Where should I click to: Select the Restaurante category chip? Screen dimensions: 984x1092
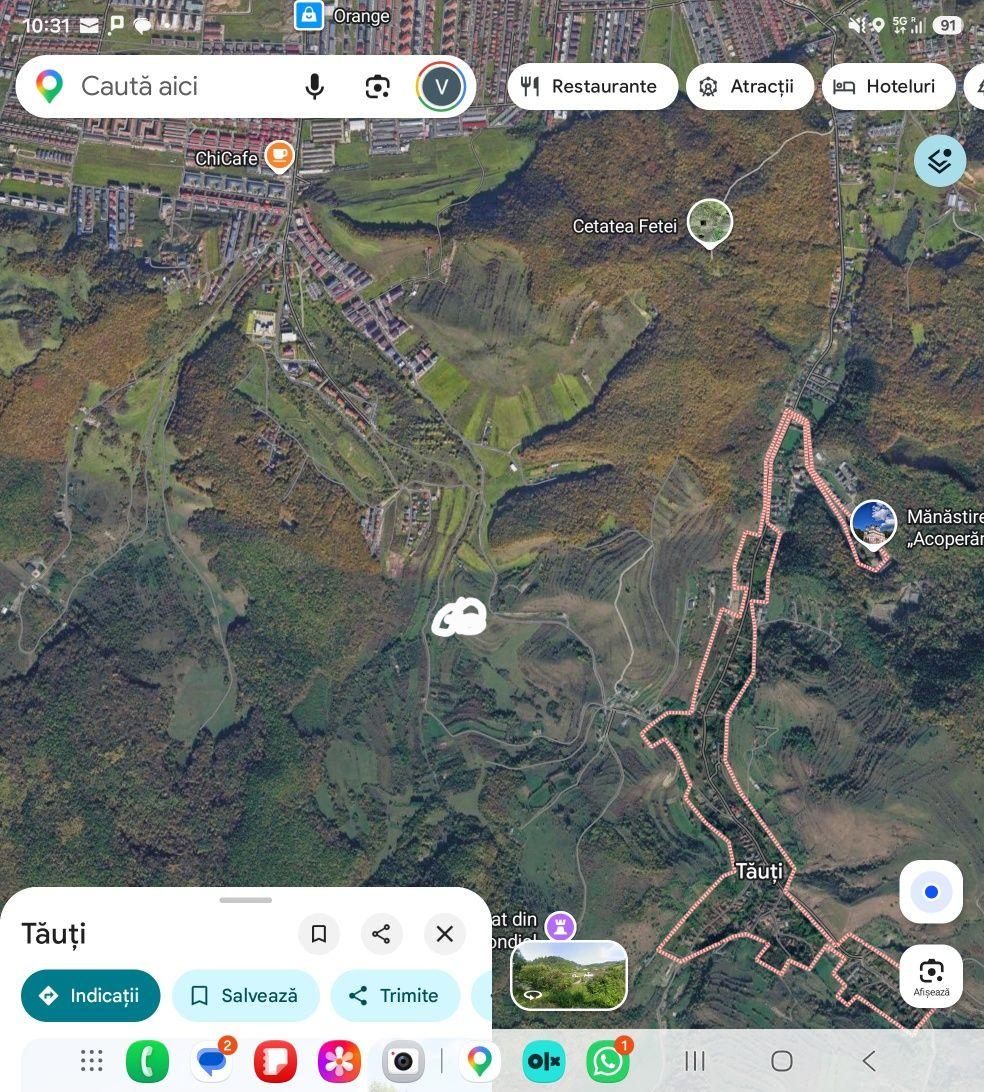click(x=593, y=86)
